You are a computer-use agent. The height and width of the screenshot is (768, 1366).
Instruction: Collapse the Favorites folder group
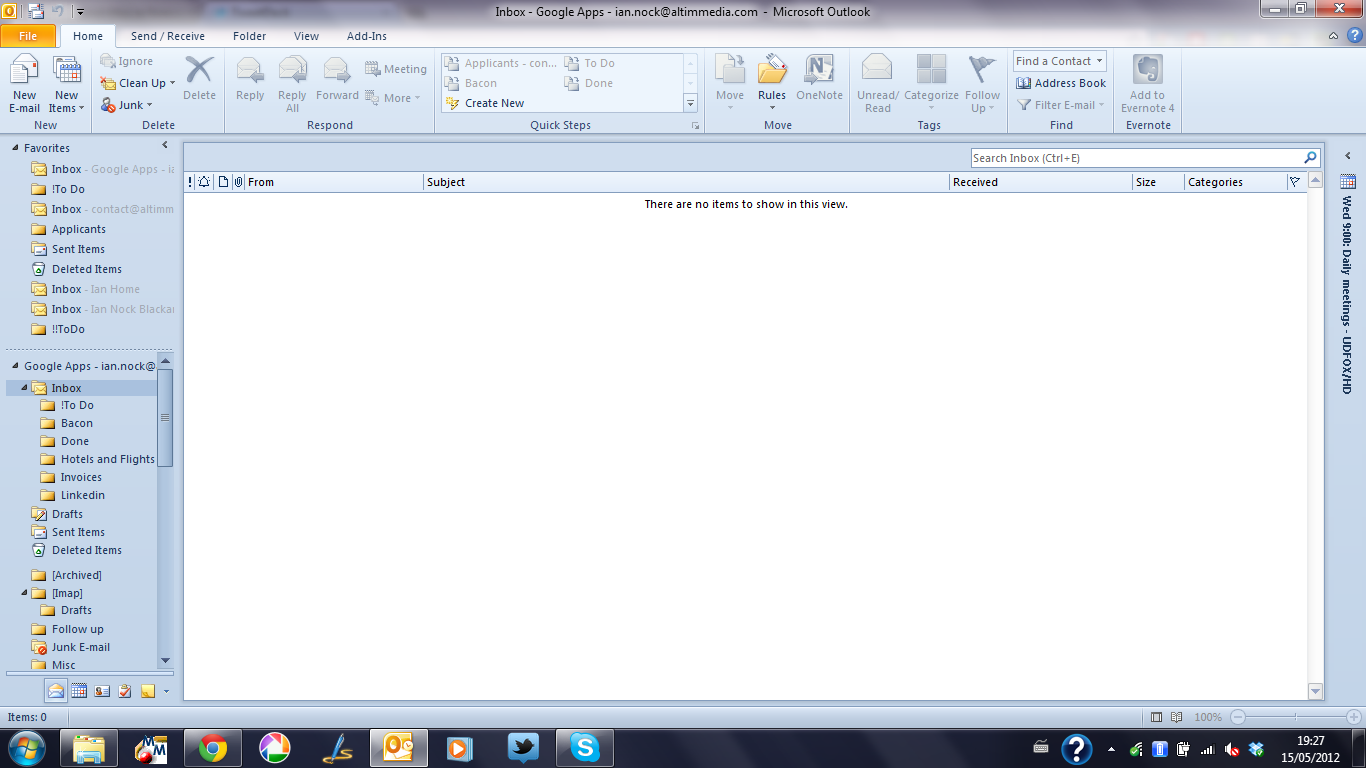click(15, 148)
